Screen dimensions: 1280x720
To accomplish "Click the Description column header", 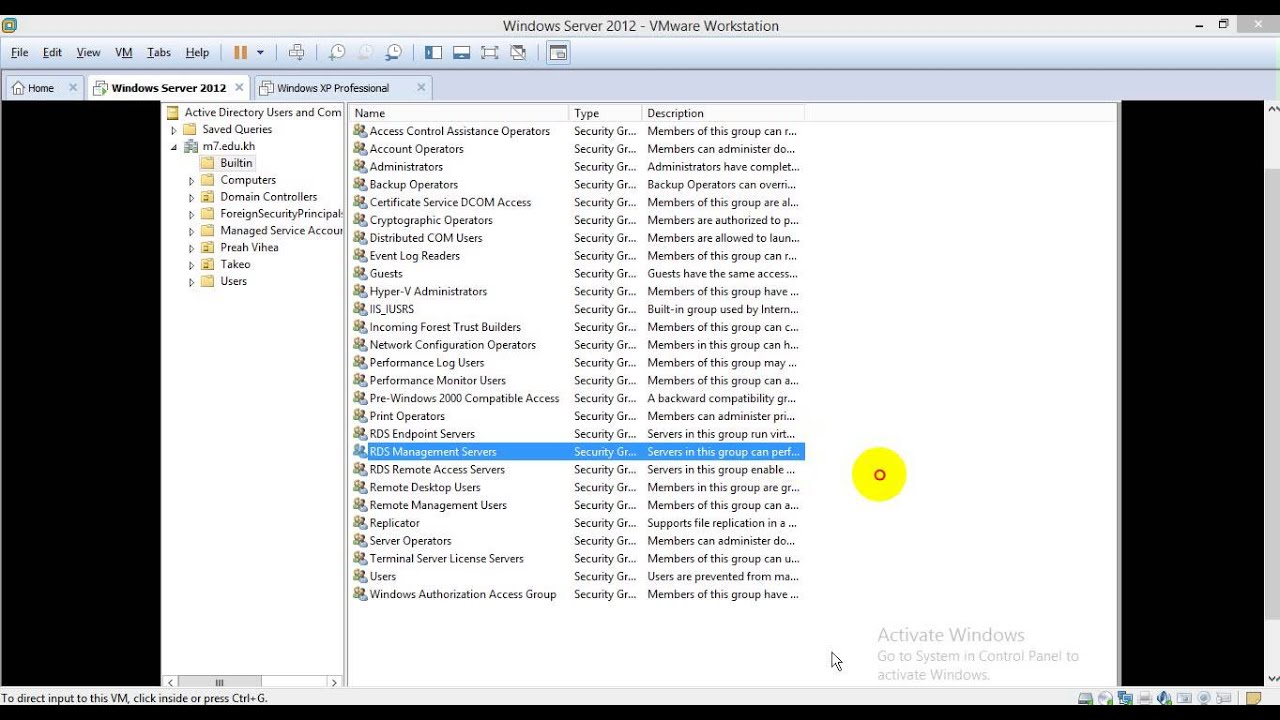I will tap(722, 113).
